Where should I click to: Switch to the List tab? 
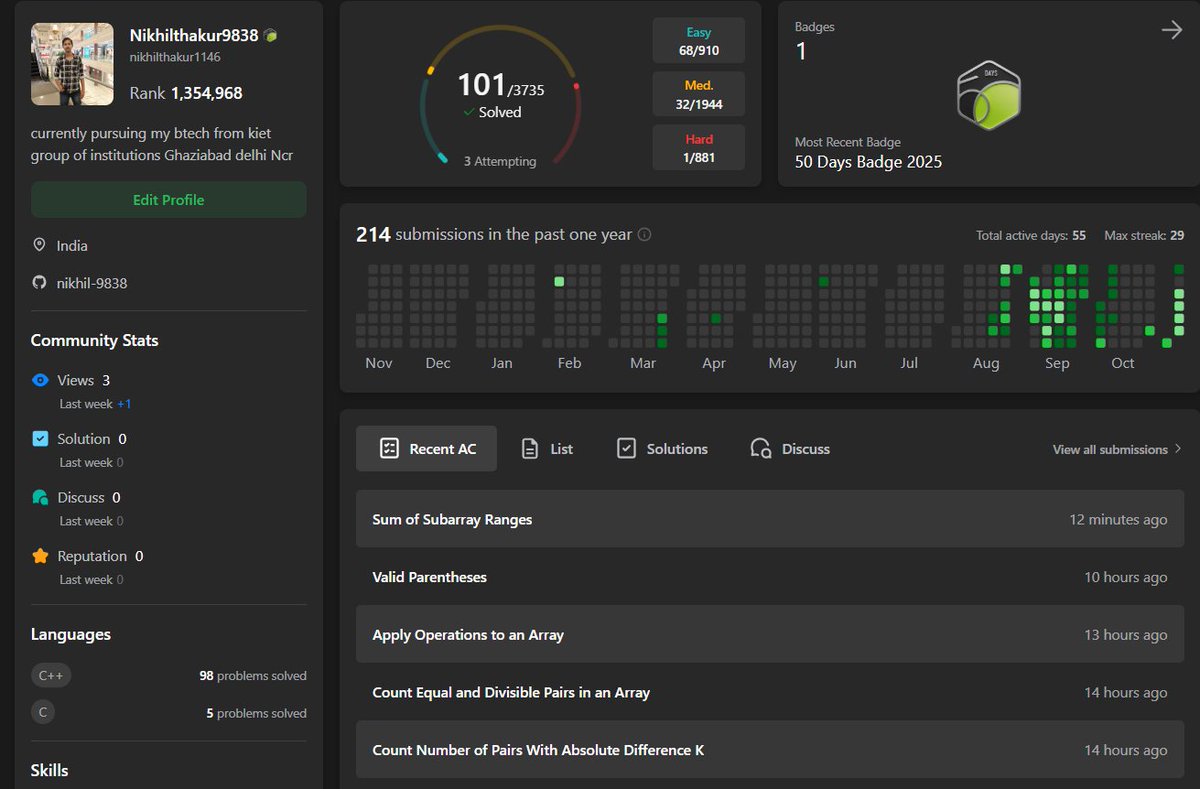pyautogui.click(x=547, y=449)
